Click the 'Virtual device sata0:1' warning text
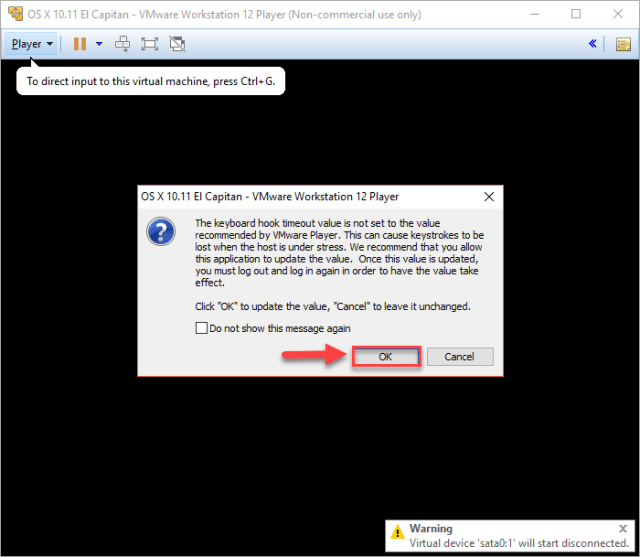640x557 pixels. pyautogui.click(x=519, y=543)
